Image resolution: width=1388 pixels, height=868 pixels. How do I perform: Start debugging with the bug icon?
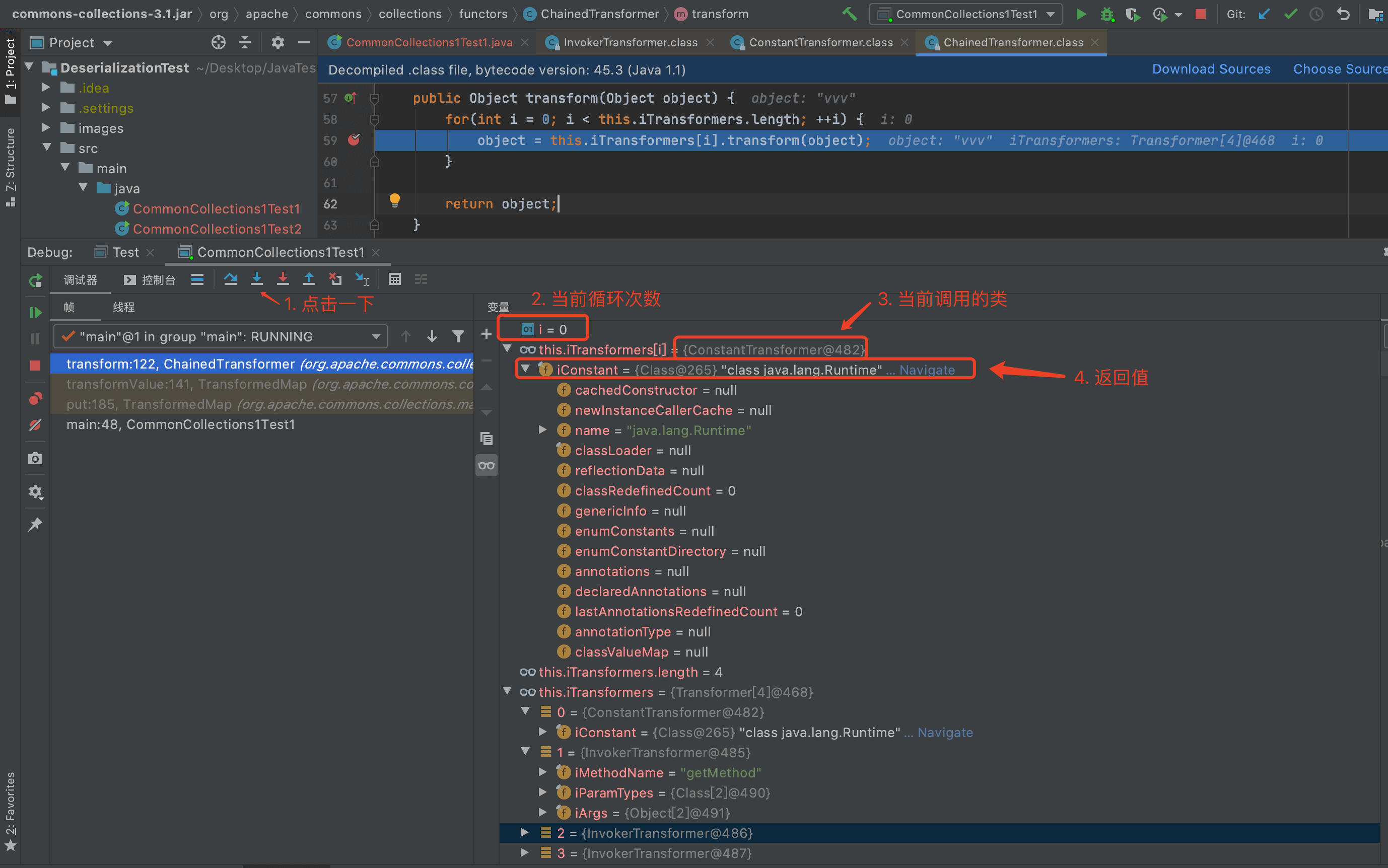pyautogui.click(x=1106, y=14)
